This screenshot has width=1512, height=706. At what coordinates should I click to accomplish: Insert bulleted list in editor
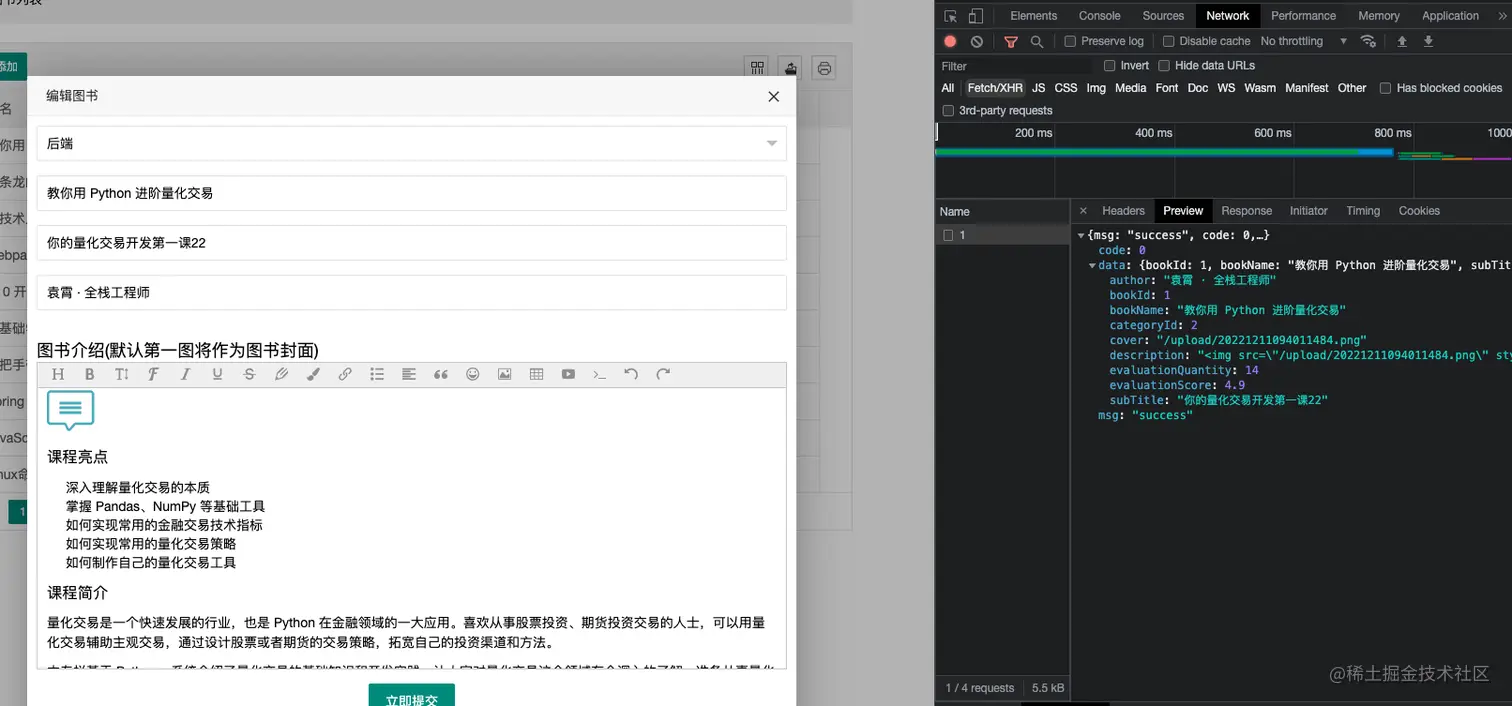377,374
